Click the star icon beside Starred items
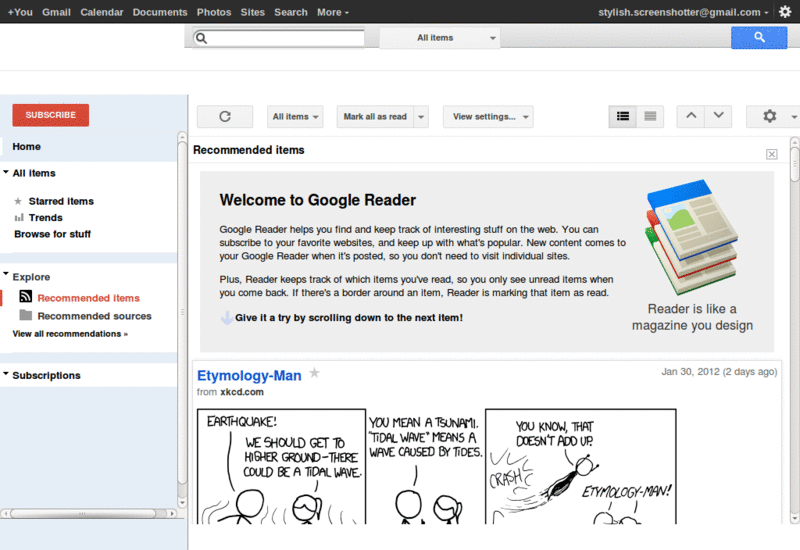 tap(18, 201)
